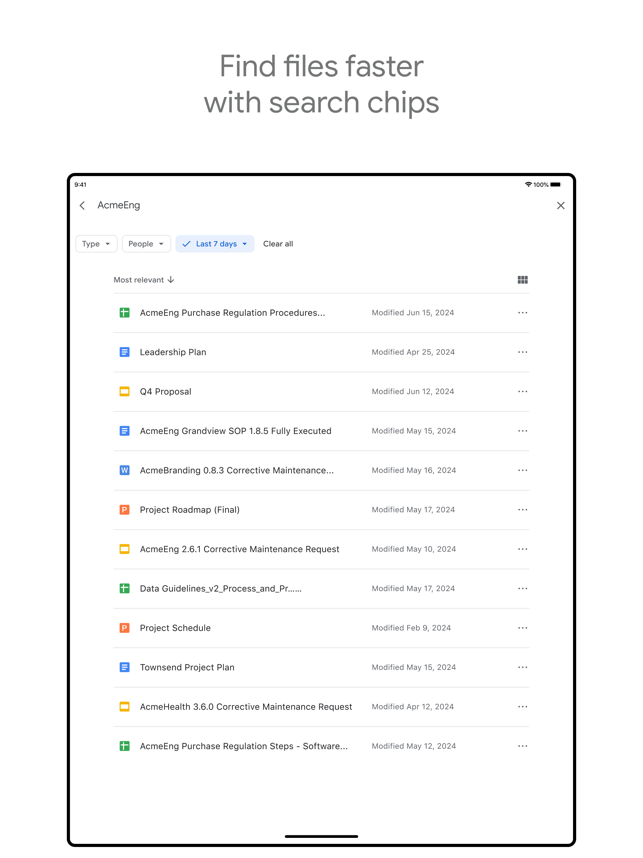Viewport: 643px width, 858px height.
Task: Open more options for Project Schedule
Action: pyautogui.click(x=523, y=628)
